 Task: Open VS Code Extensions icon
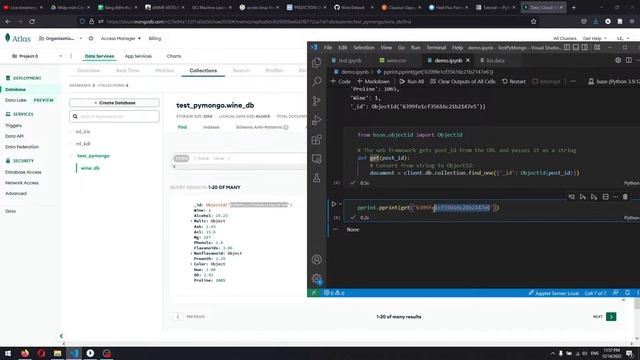[x=316, y=140]
